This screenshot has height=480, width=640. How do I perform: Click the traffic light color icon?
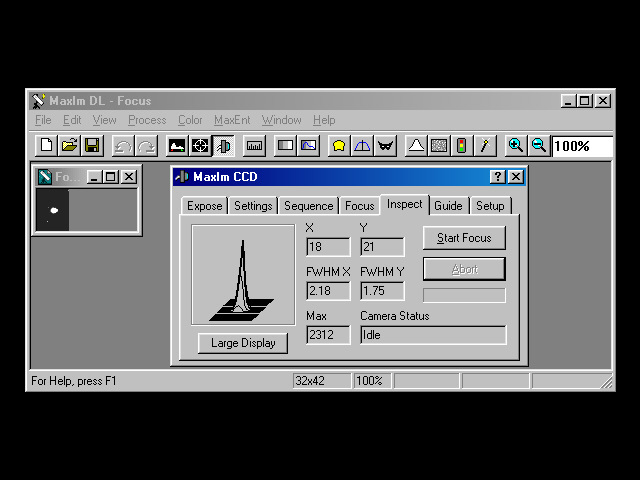462,146
